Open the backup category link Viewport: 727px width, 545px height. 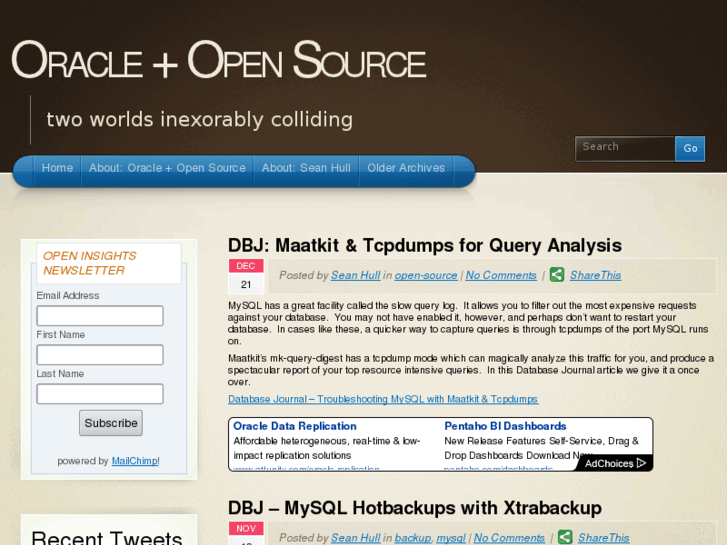point(413,538)
